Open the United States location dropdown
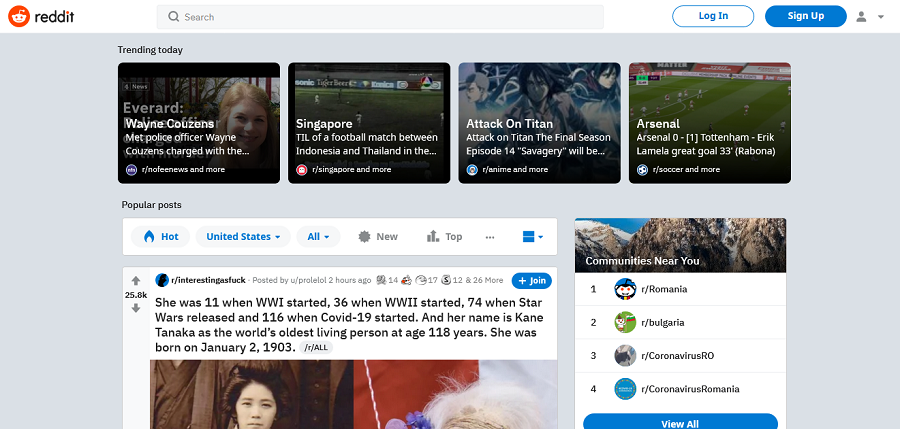900x429 pixels. [x=243, y=237]
